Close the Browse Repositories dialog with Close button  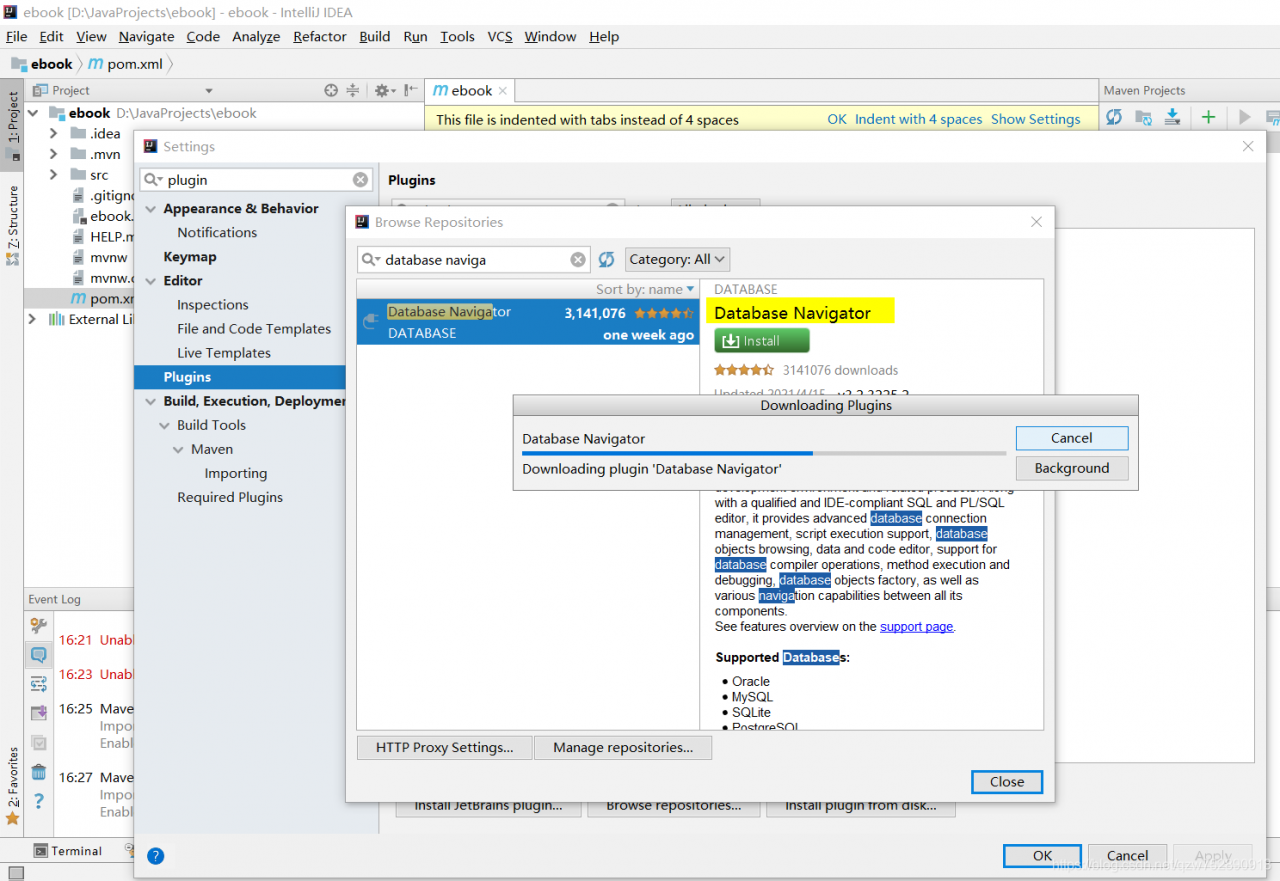tap(1007, 782)
